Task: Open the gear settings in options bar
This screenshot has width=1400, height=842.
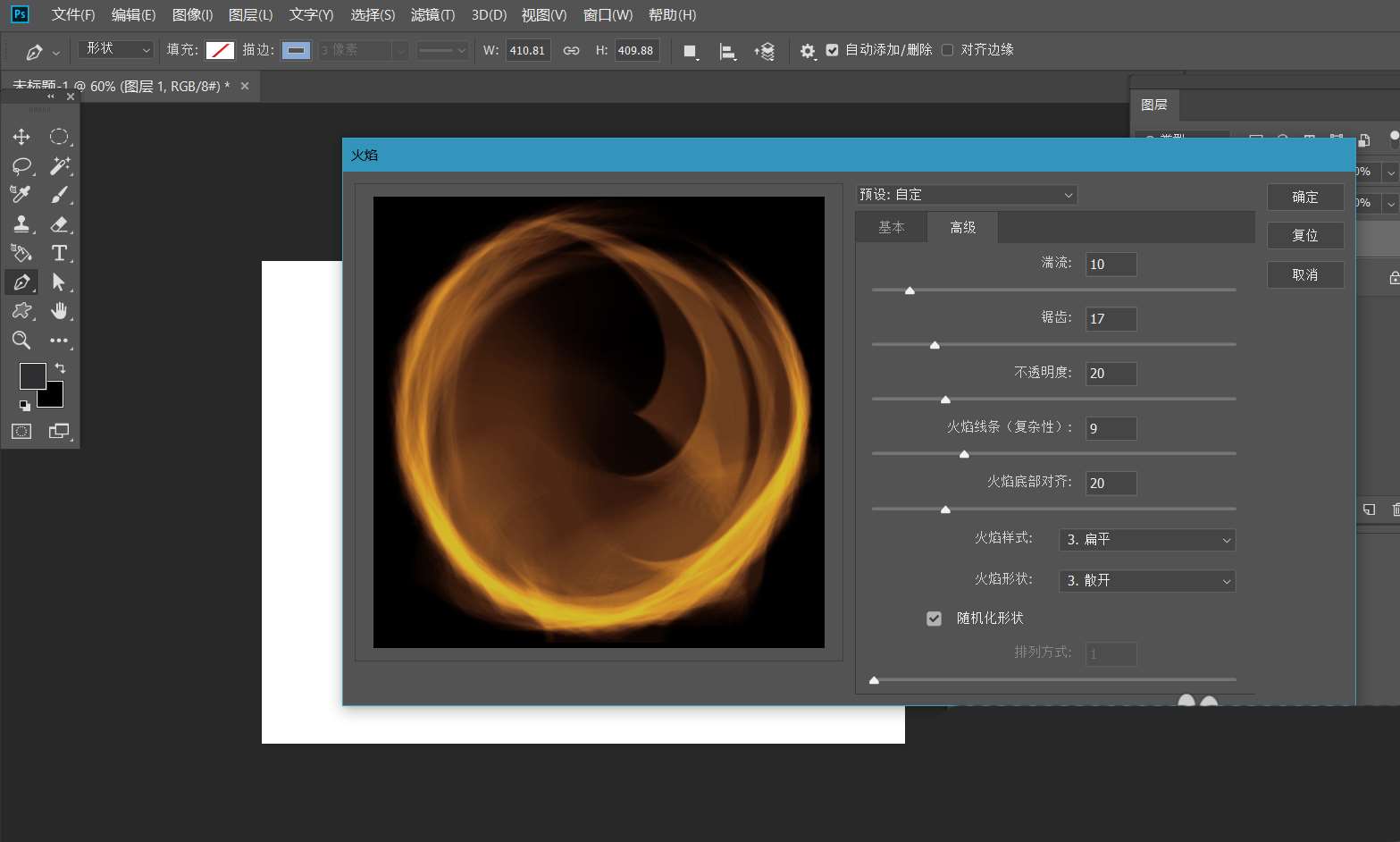Action: click(808, 51)
